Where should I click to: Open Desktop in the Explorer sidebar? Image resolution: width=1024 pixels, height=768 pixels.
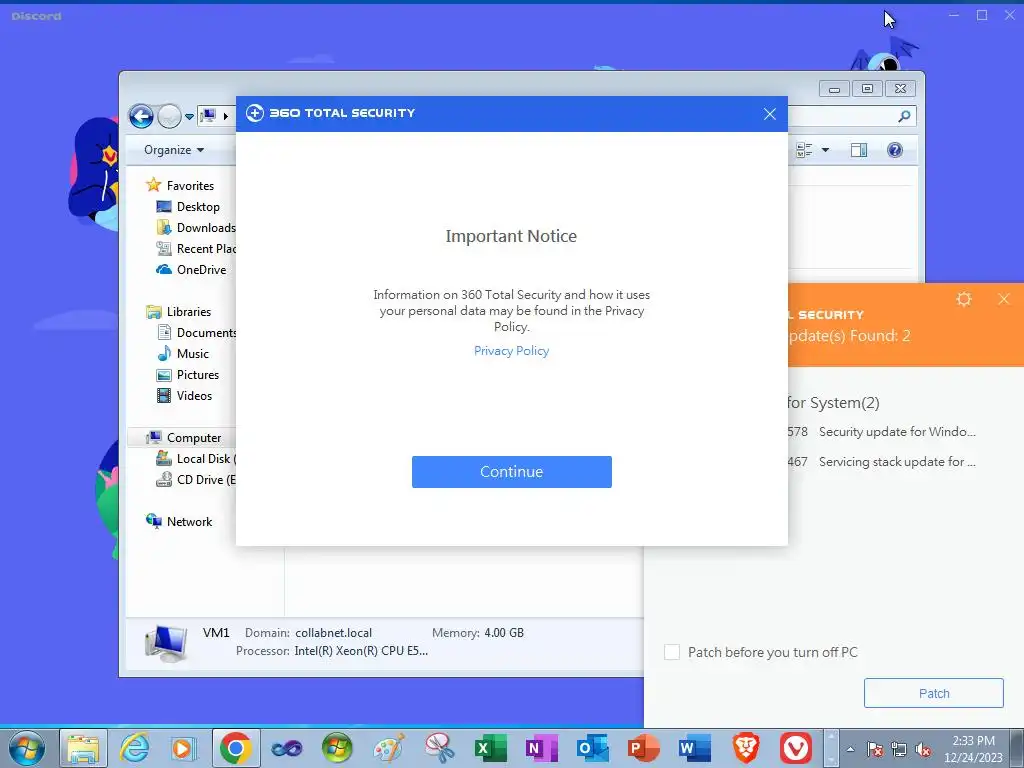coord(188,206)
